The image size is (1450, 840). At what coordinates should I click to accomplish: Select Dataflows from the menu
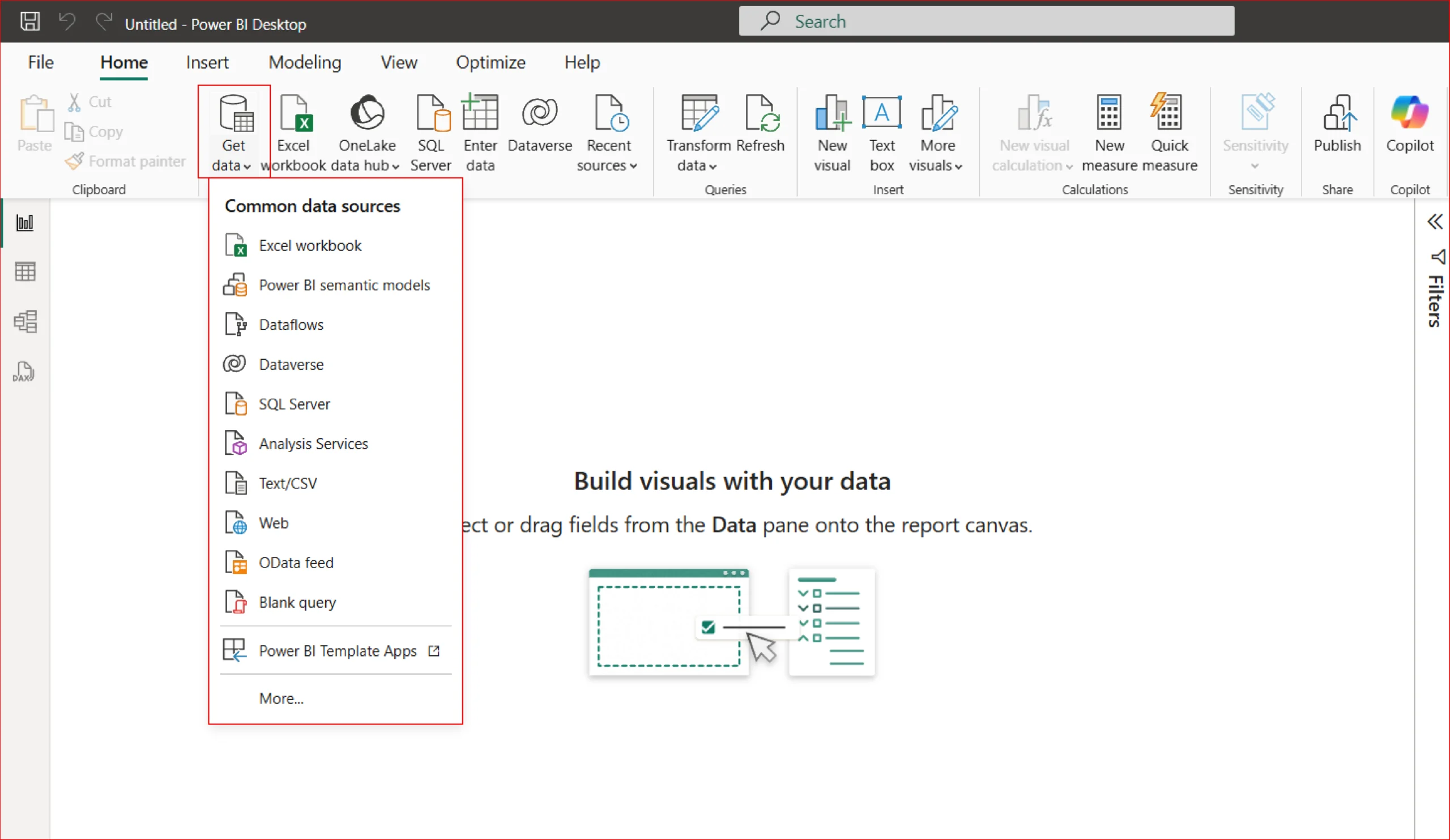point(335,325)
